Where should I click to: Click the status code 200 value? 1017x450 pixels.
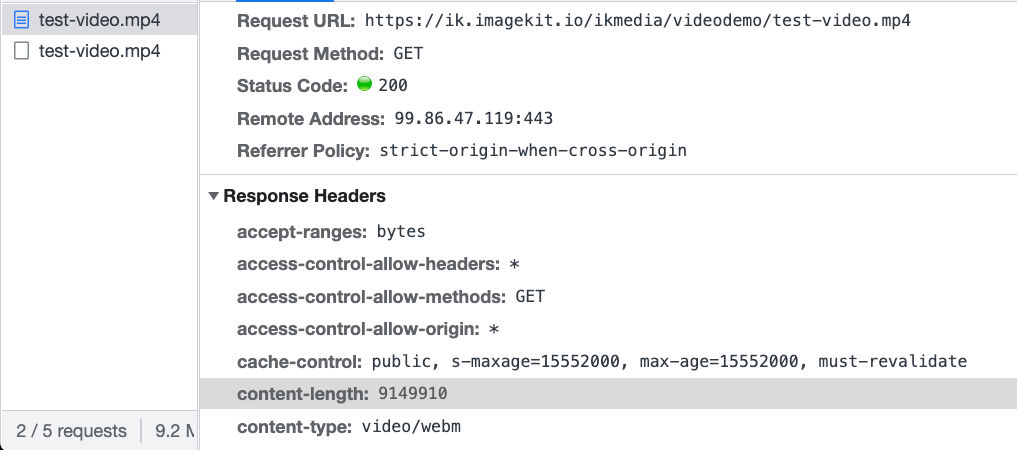pyautogui.click(x=393, y=86)
